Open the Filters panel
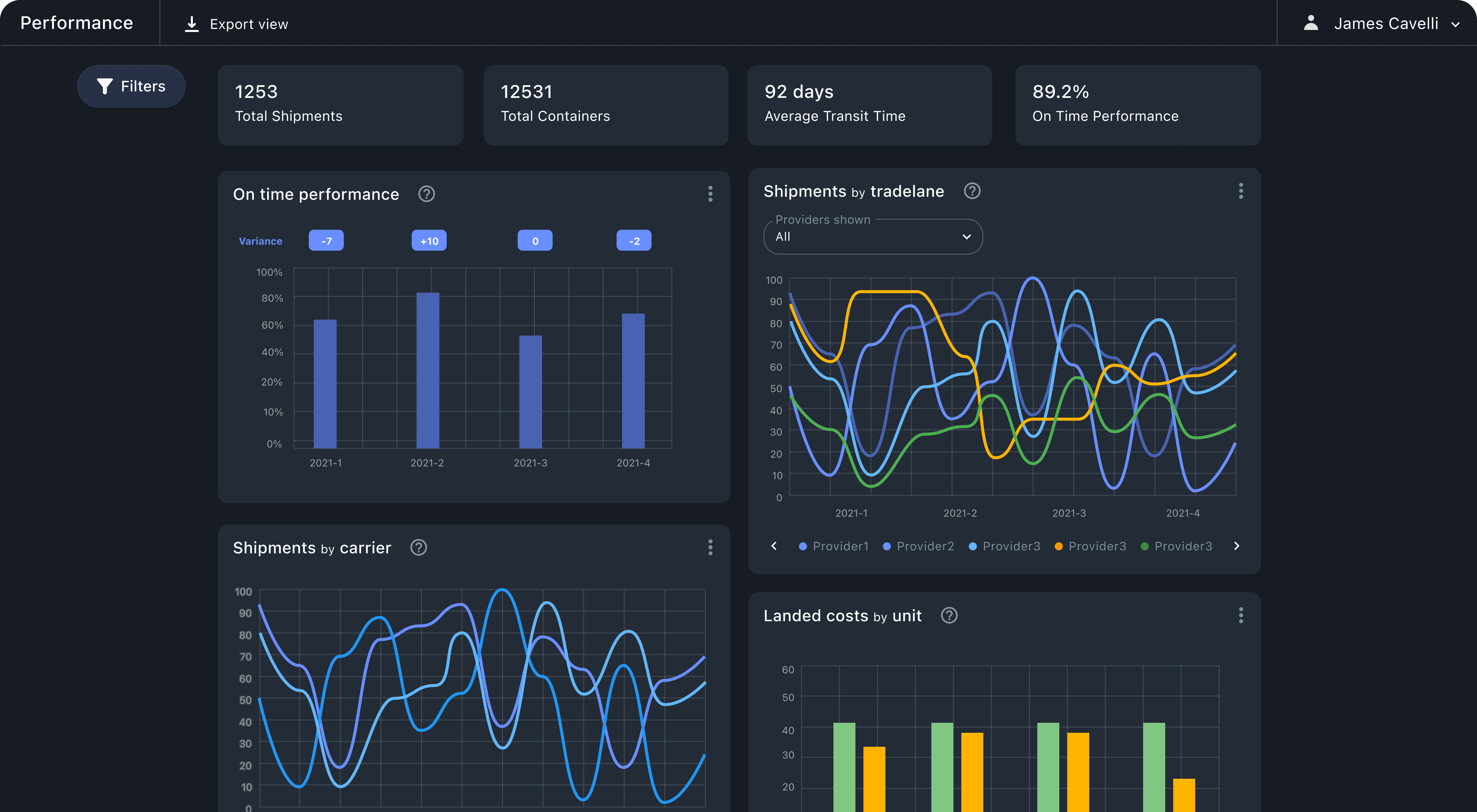Screen dimensions: 1477x812 click(x=131, y=87)
